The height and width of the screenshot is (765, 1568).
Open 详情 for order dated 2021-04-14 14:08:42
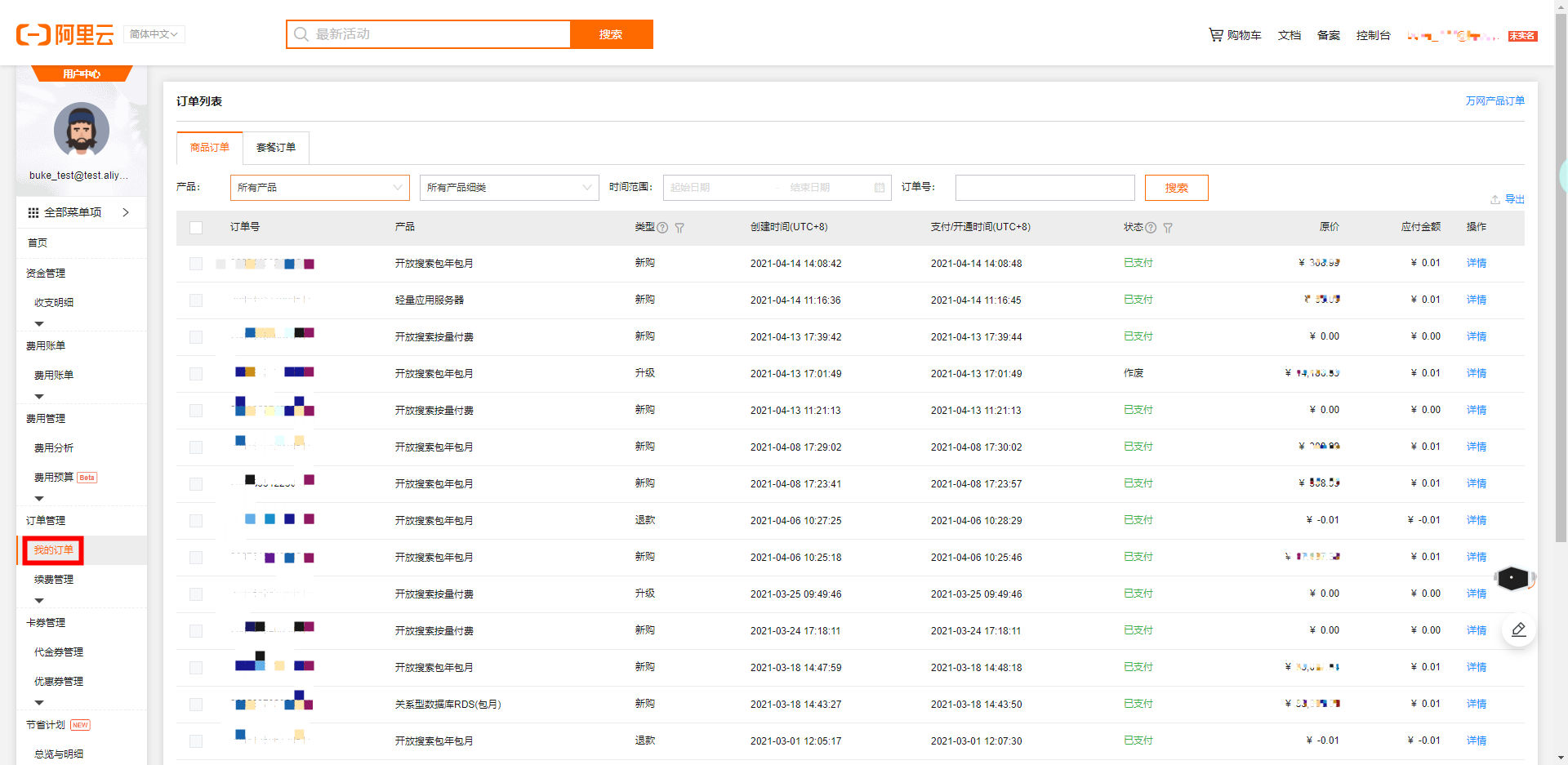(1477, 263)
